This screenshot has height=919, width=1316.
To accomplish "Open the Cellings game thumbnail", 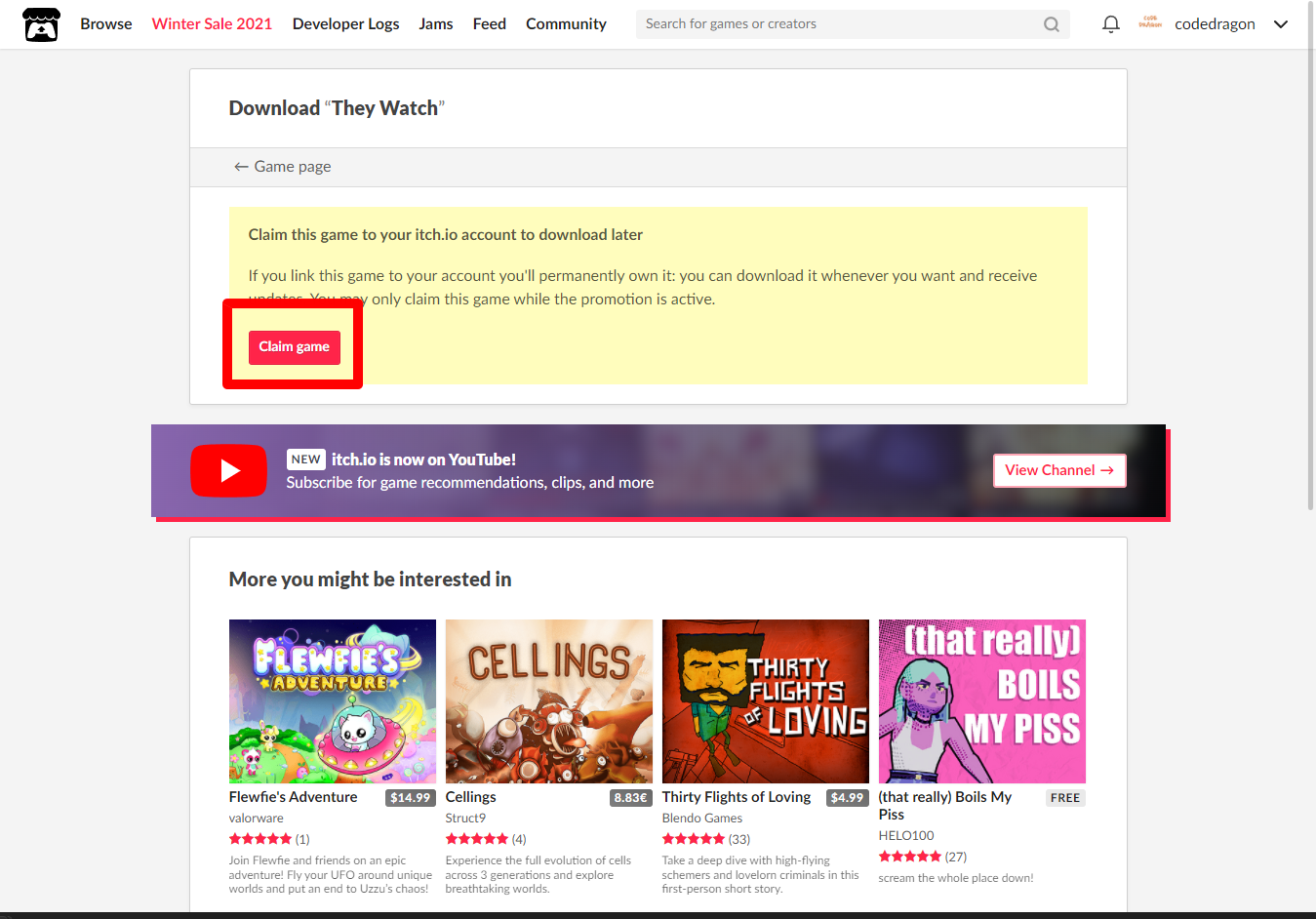I will pyautogui.click(x=549, y=701).
